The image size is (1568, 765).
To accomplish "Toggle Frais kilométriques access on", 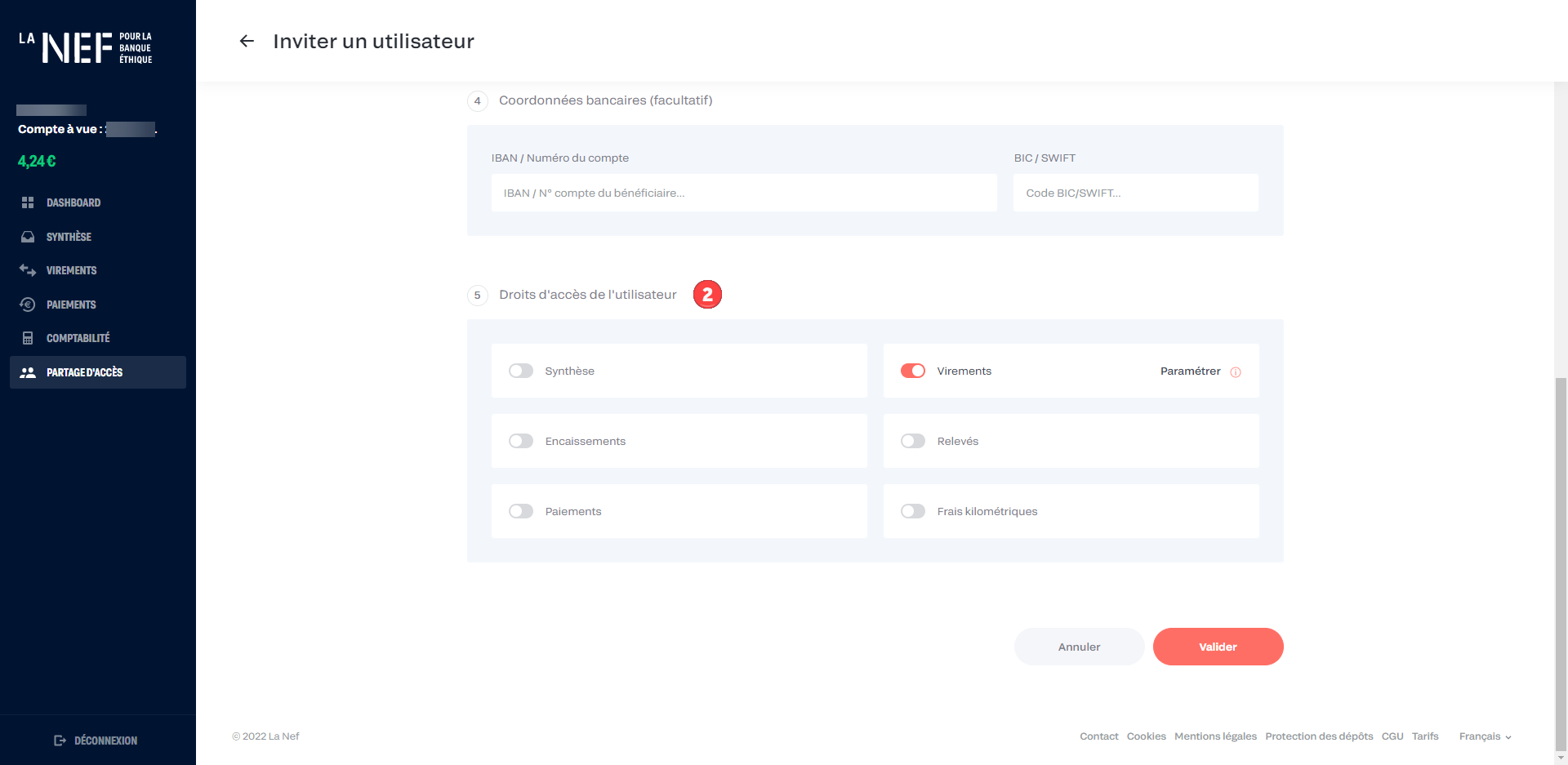I will click(912, 511).
